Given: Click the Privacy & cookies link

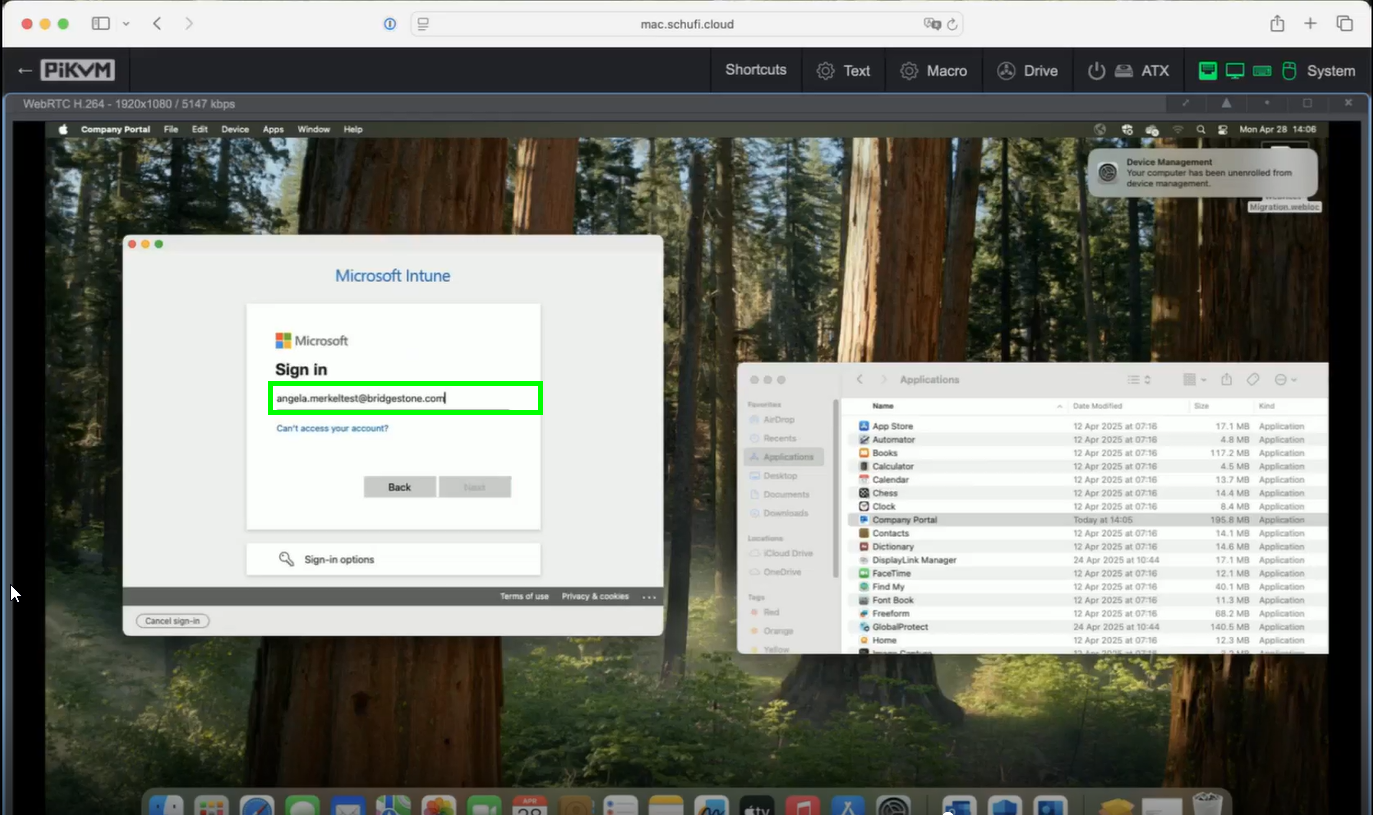Looking at the screenshot, I should click(x=595, y=596).
